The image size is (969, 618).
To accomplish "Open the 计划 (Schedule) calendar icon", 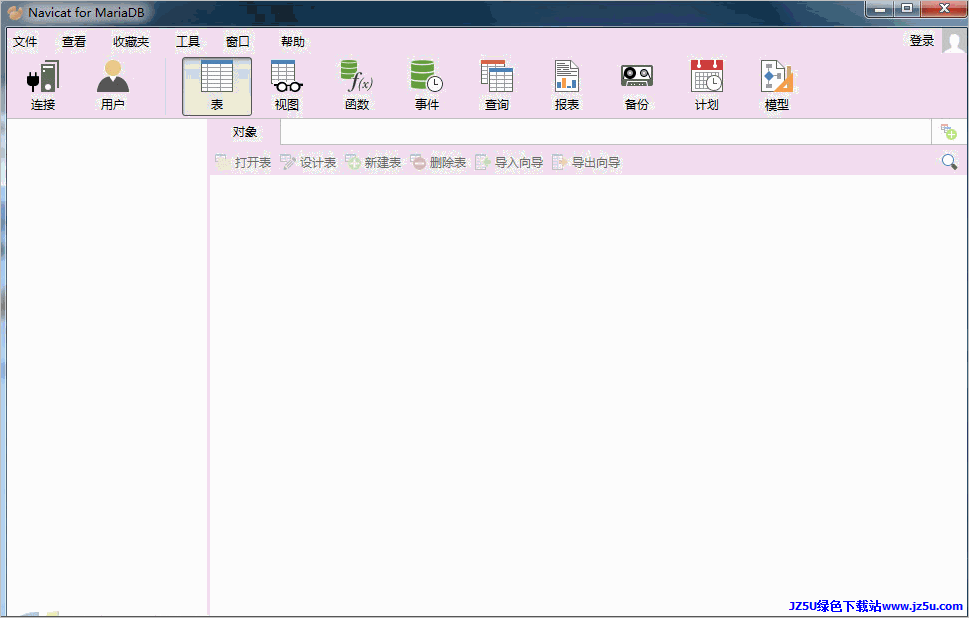I will coord(706,86).
